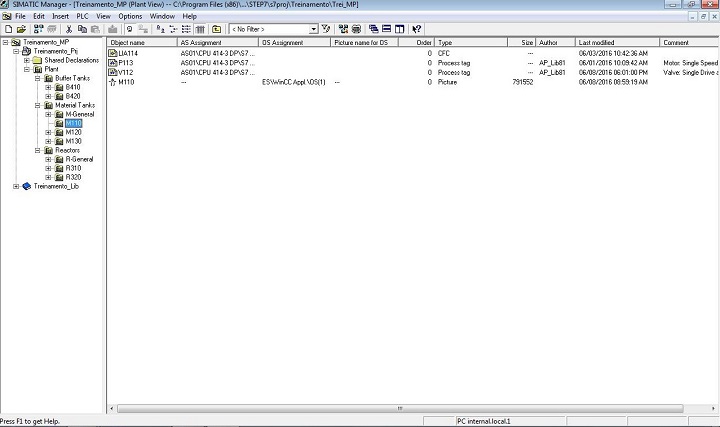Collapse the Material Tanks node
This screenshot has height=427, width=720.
[x=38, y=105]
